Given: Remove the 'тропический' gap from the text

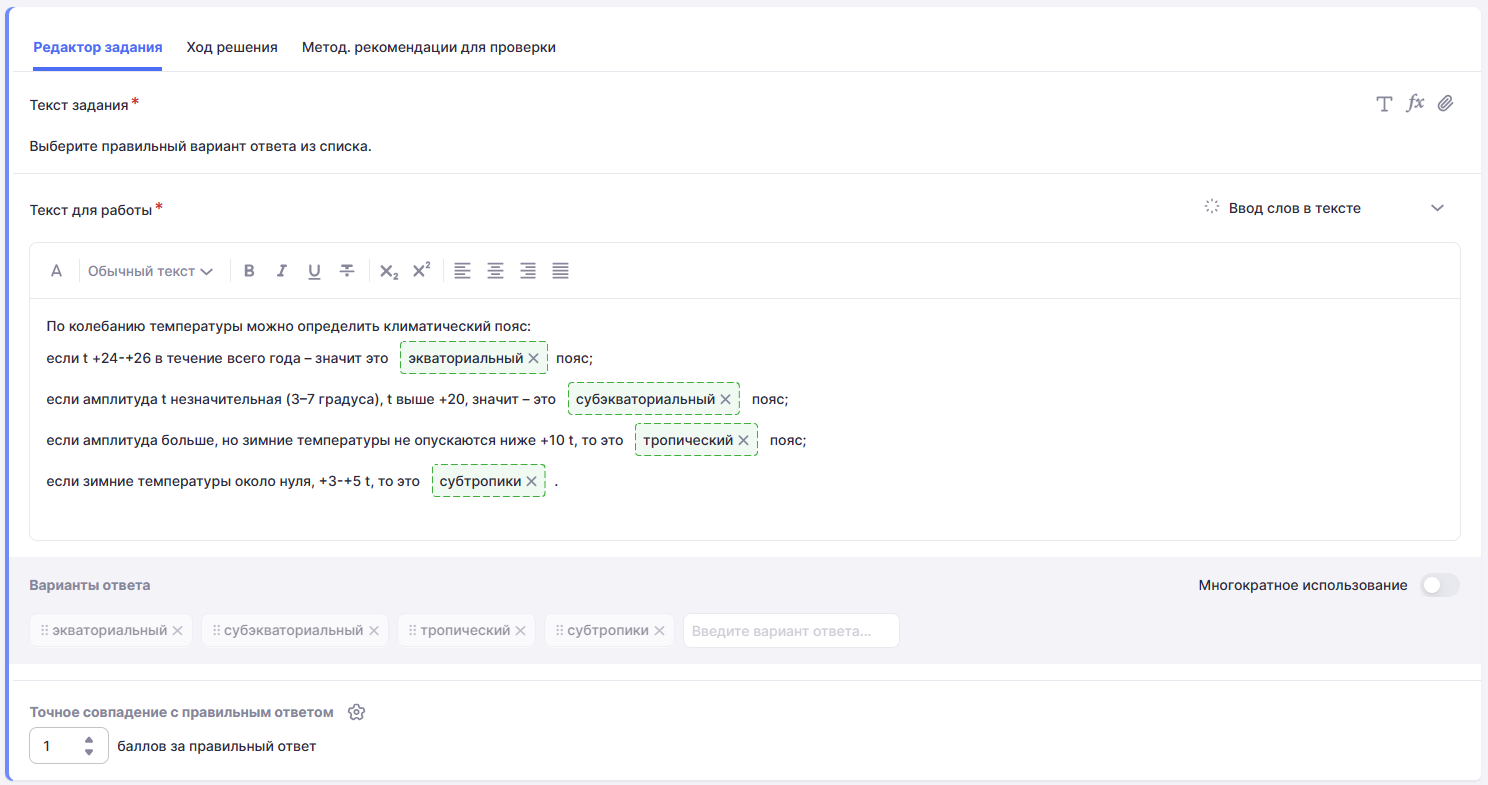Looking at the screenshot, I should [744, 440].
